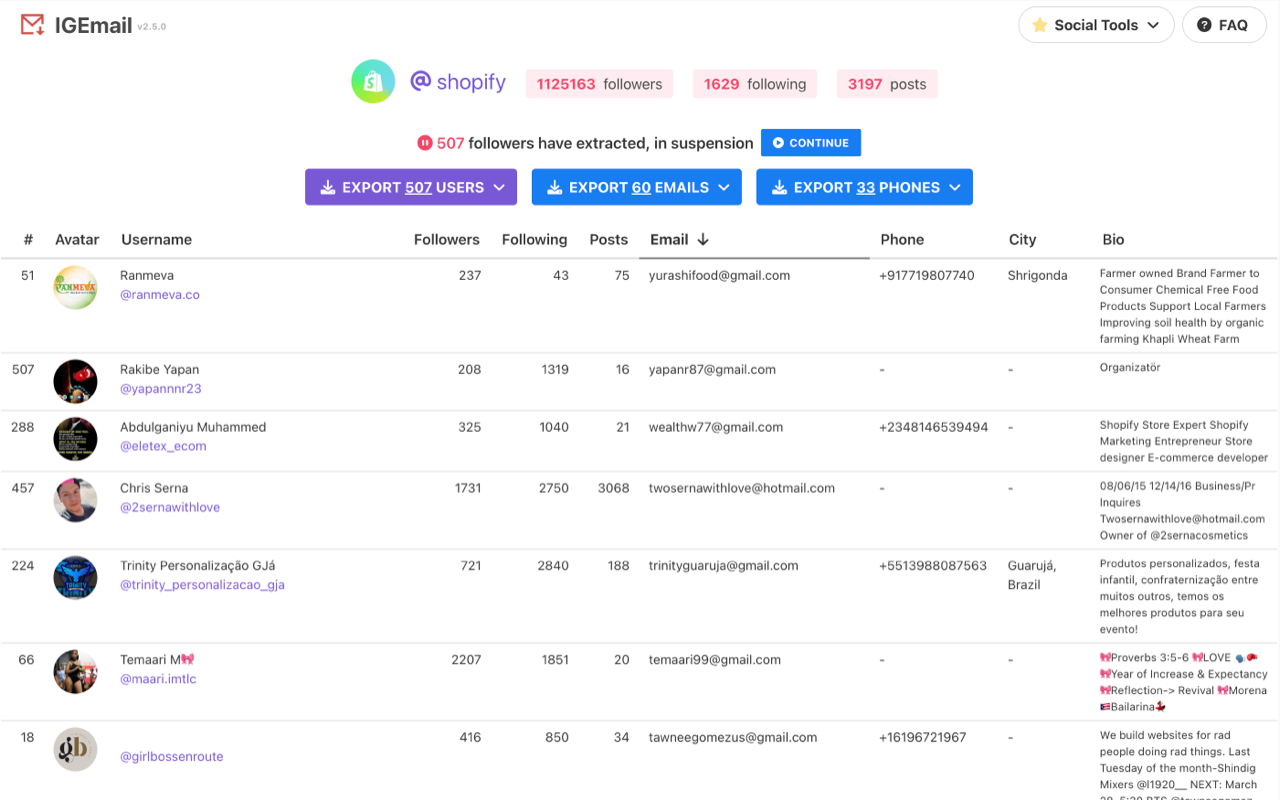The width and height of the screenshot is (1280, 800).
Task: Click the Shopify green bag avatar
Action: point(373,81)
